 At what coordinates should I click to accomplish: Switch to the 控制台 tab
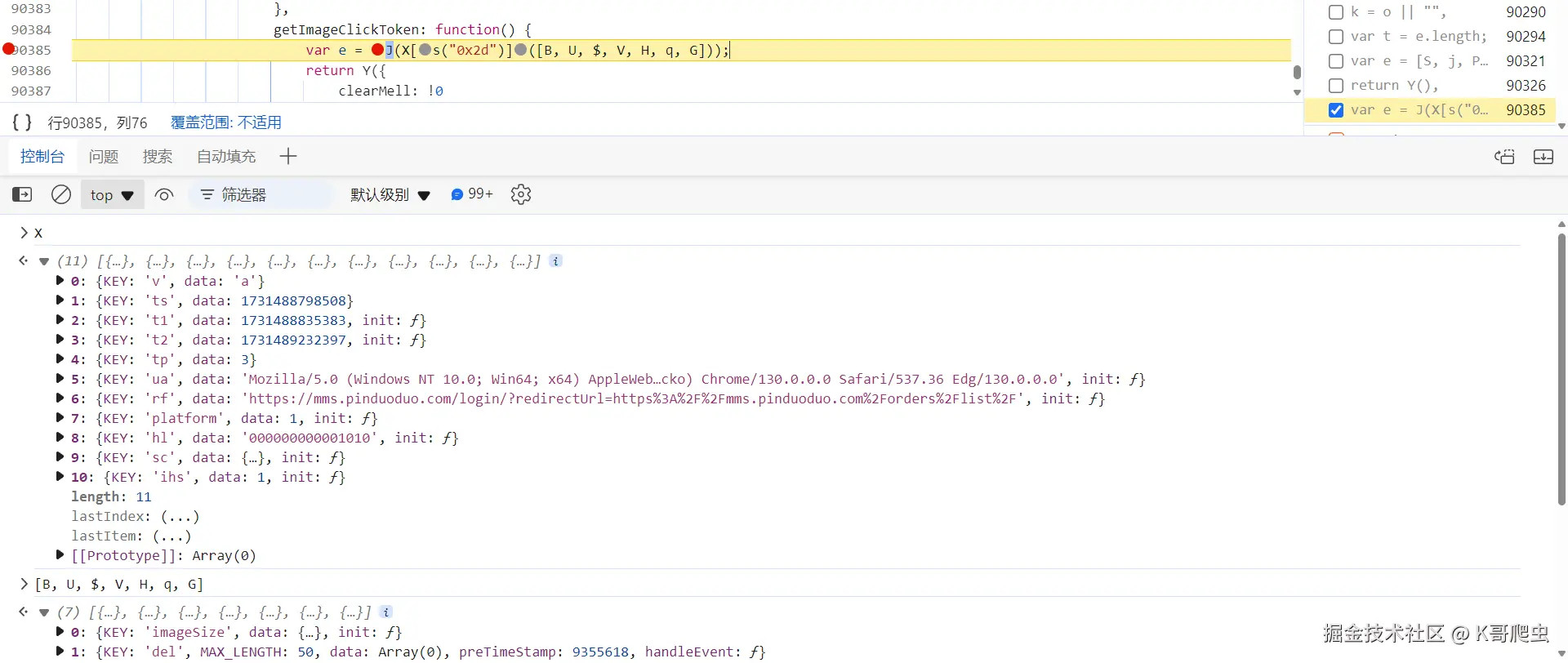(42, 156)
